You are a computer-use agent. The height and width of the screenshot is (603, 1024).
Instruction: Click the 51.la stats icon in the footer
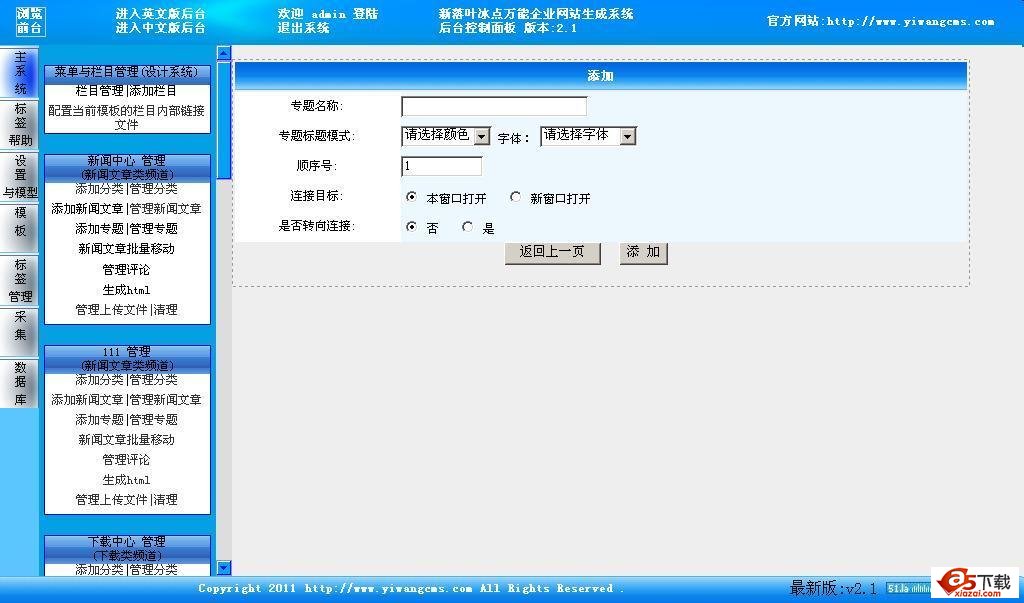click(x=908, y=588)
